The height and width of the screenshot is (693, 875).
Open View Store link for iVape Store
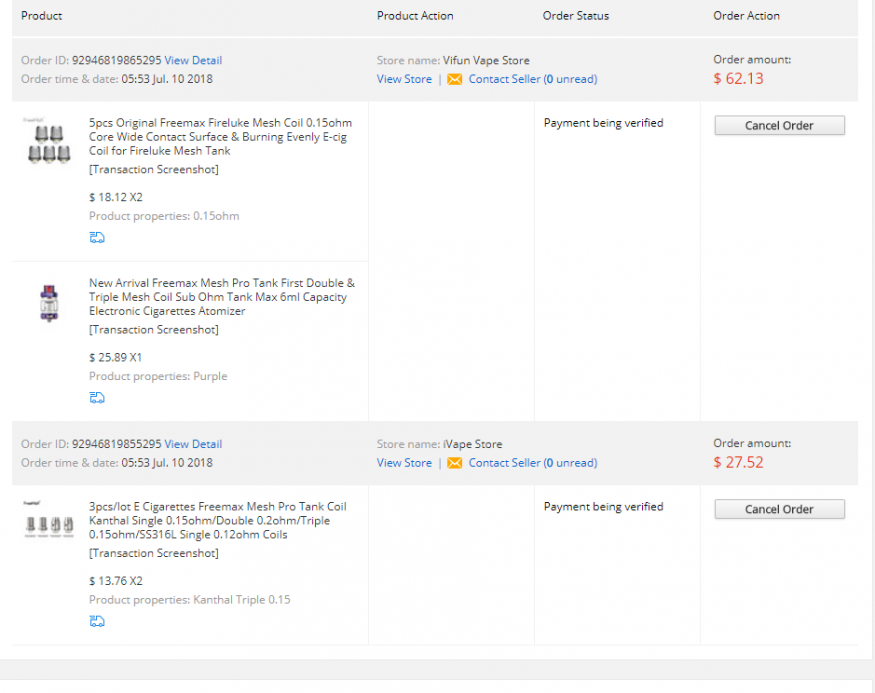404,463
